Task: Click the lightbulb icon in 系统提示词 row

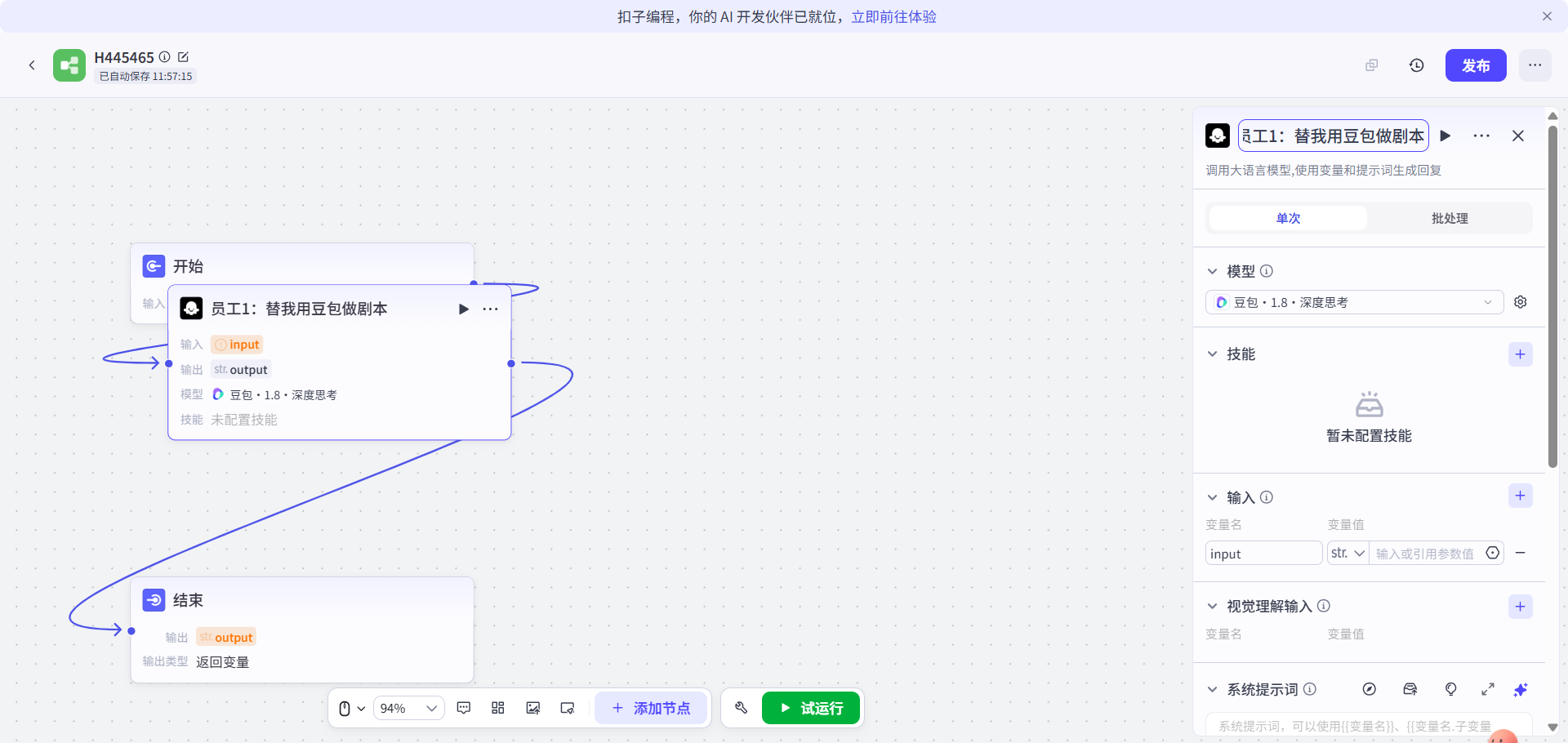Action: tap(1451, 689)
